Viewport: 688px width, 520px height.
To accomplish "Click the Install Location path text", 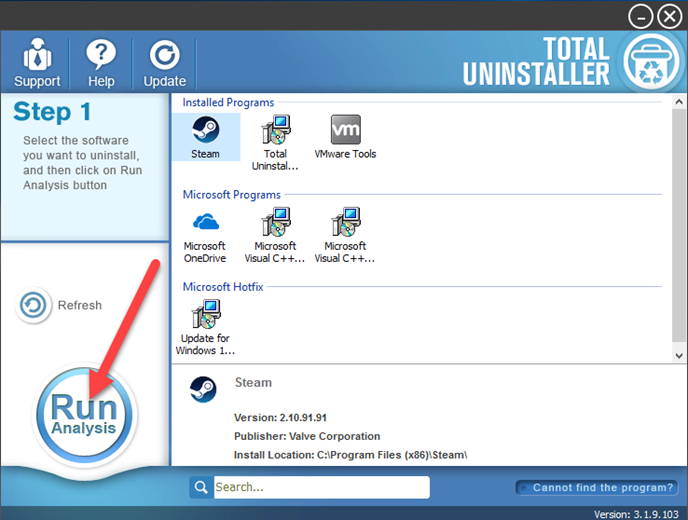I will [351, 455].
